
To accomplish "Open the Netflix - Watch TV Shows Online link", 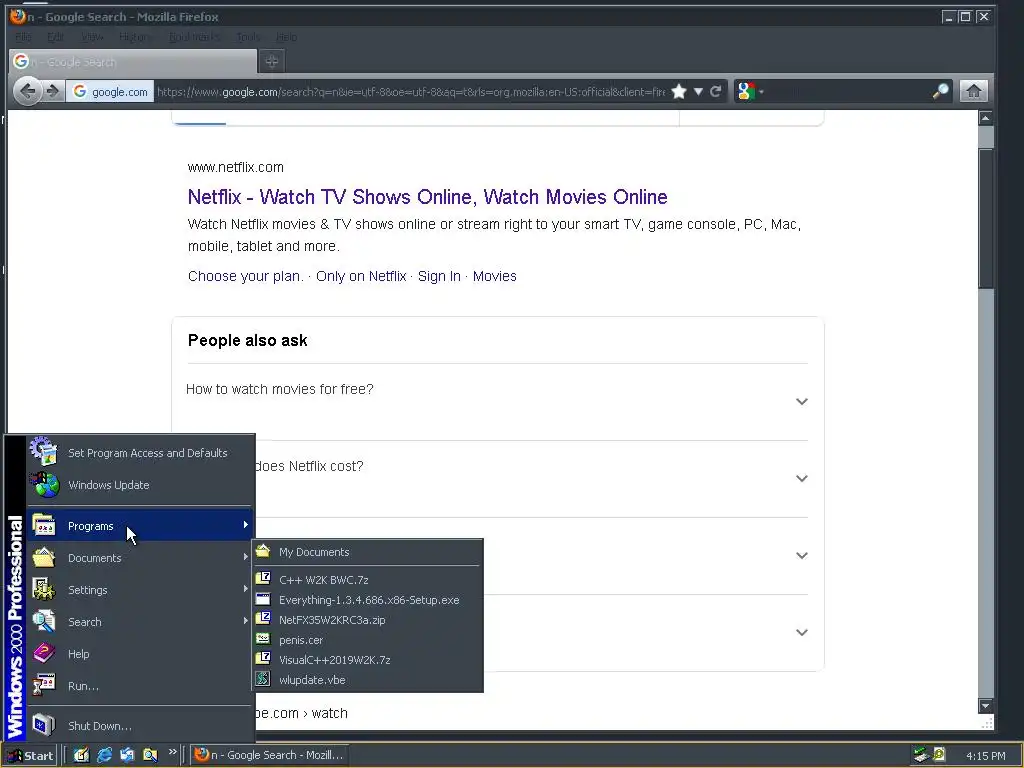I will (x=427, y=197).
